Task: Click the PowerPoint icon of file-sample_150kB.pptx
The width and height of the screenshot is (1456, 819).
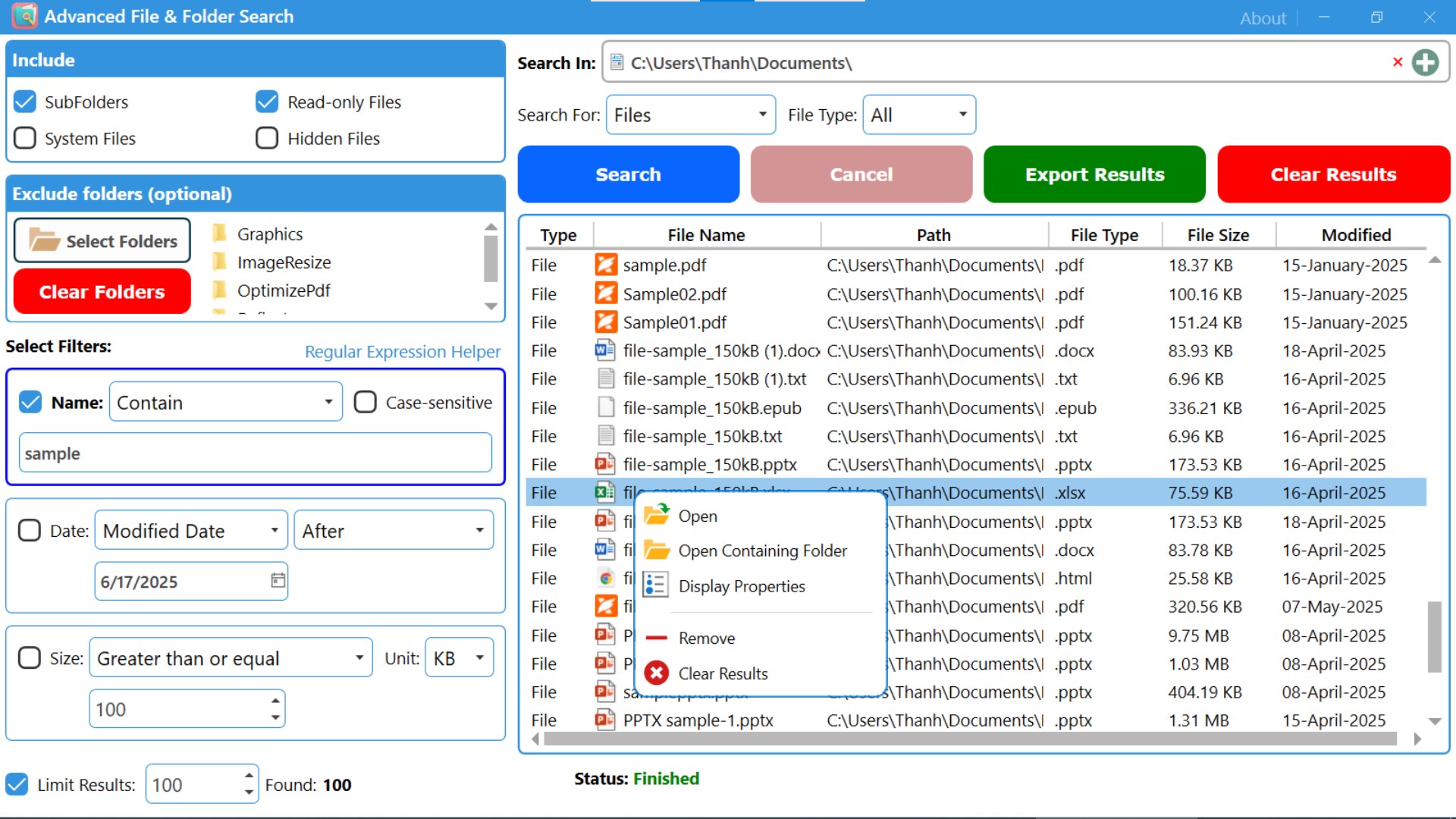Action: coord(605,464)
